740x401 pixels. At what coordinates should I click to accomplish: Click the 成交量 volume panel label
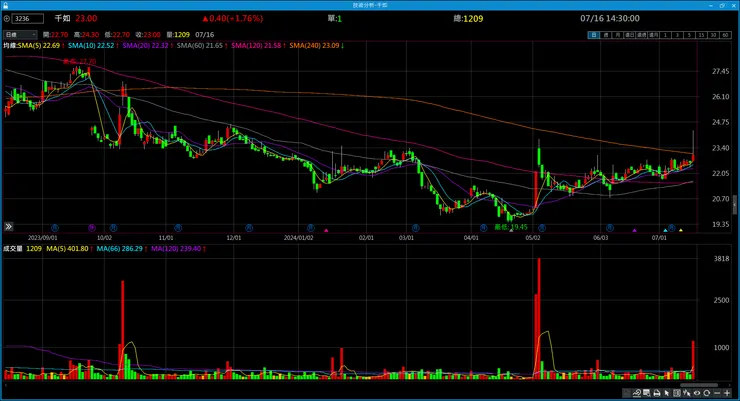coord(13,249)
